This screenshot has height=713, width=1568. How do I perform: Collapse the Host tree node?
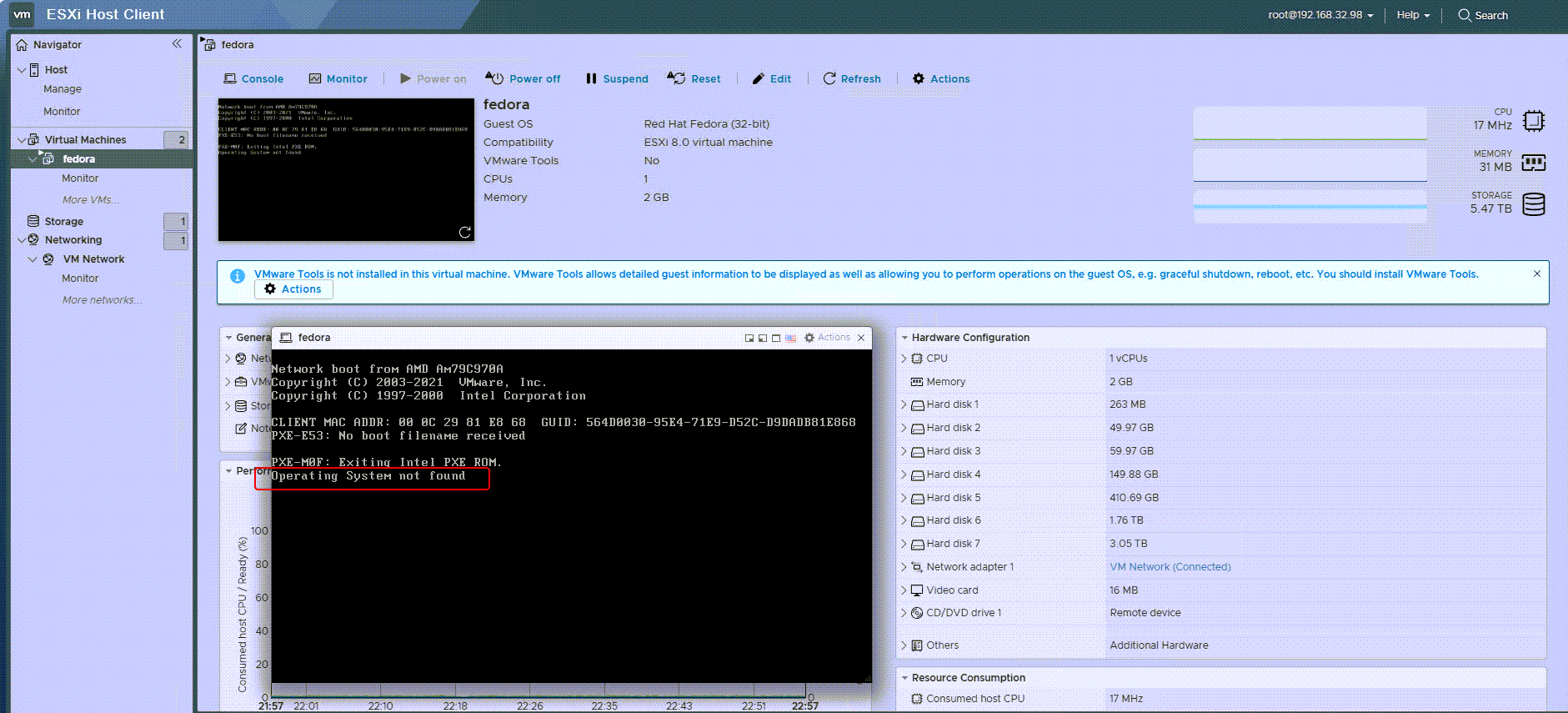[21, 70]
